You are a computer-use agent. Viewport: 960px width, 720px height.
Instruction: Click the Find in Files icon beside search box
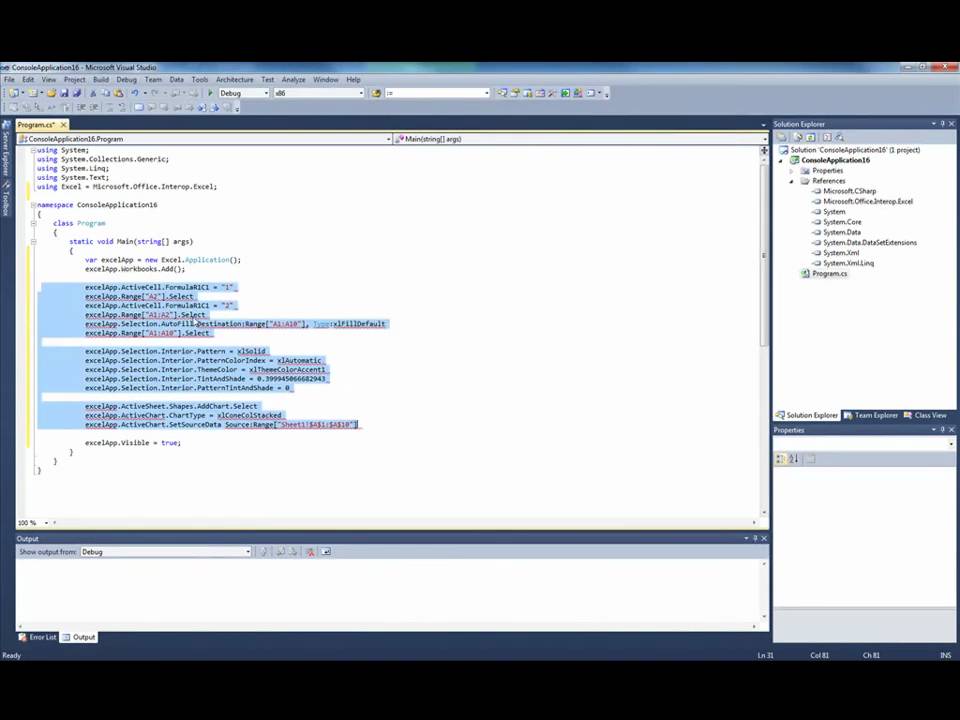[376, 93]
